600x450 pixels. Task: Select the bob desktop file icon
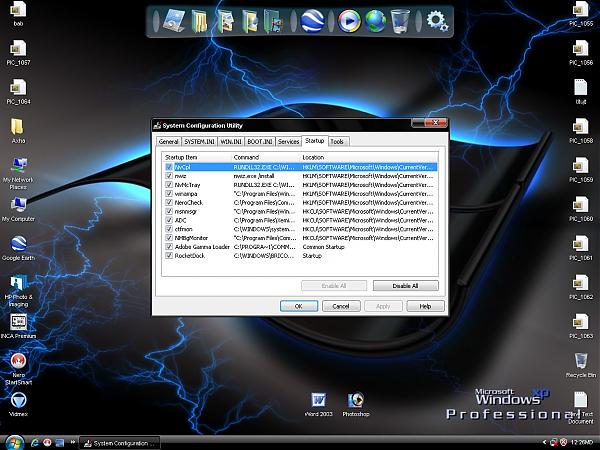click(x=18, y=14)
